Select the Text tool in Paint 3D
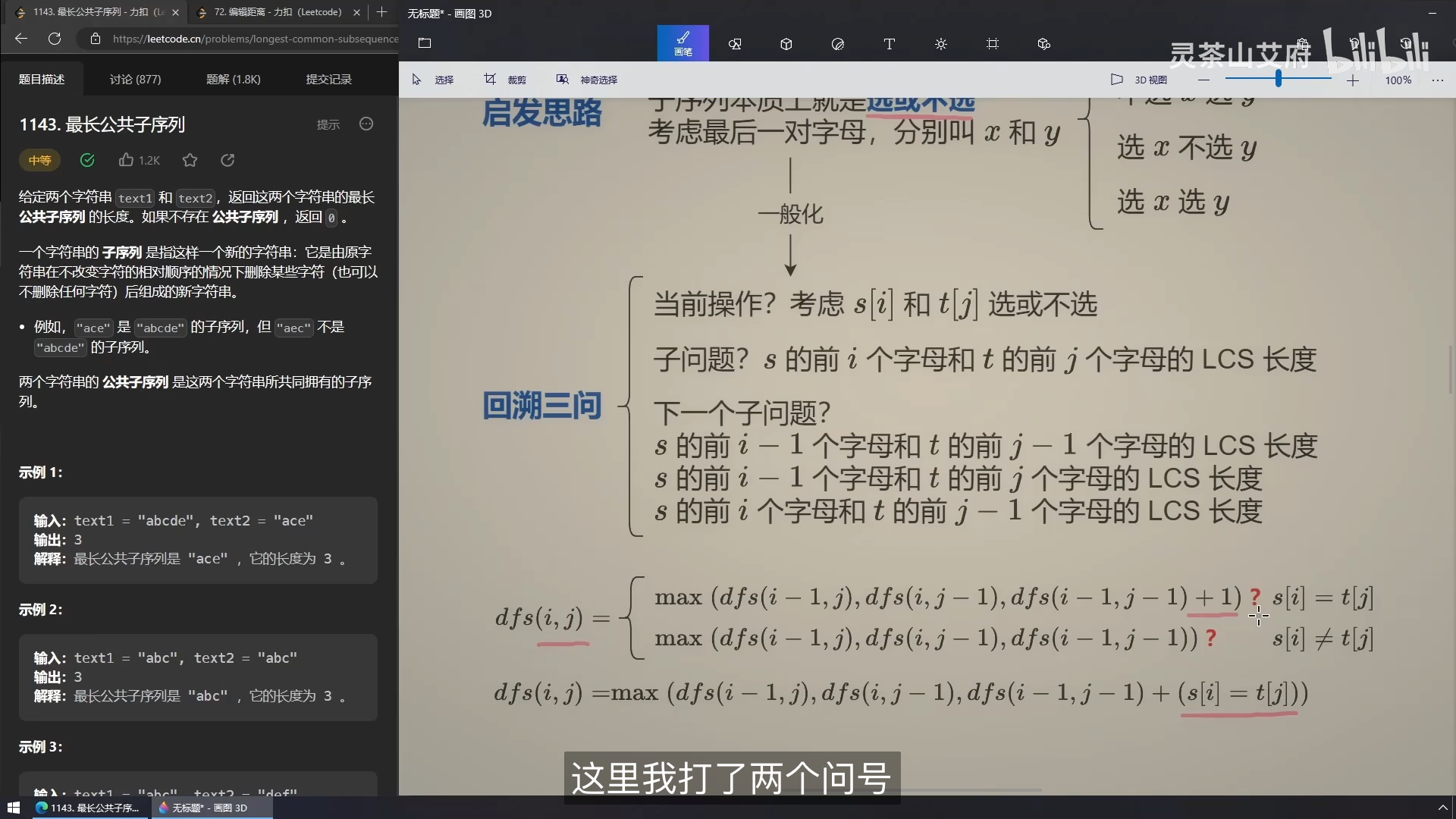The image size is (1456, 819). pyautogui.click(x=890, y=44)
